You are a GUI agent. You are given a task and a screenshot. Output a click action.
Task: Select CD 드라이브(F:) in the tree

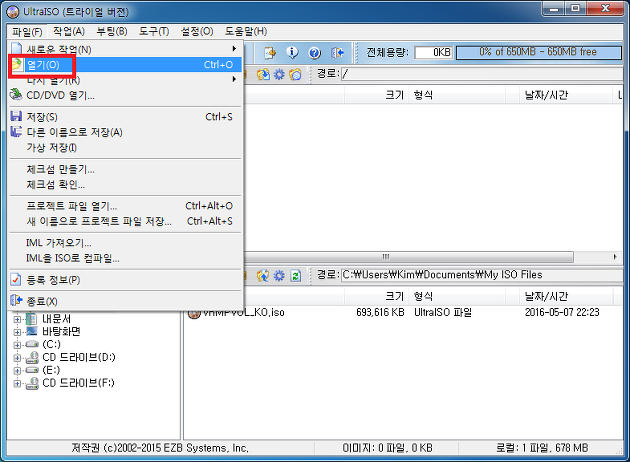pos(78,383)
